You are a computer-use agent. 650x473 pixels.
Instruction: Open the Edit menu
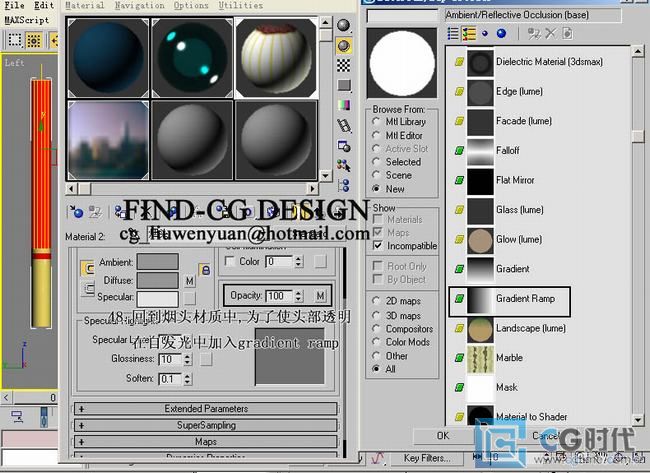click(44, 5)
